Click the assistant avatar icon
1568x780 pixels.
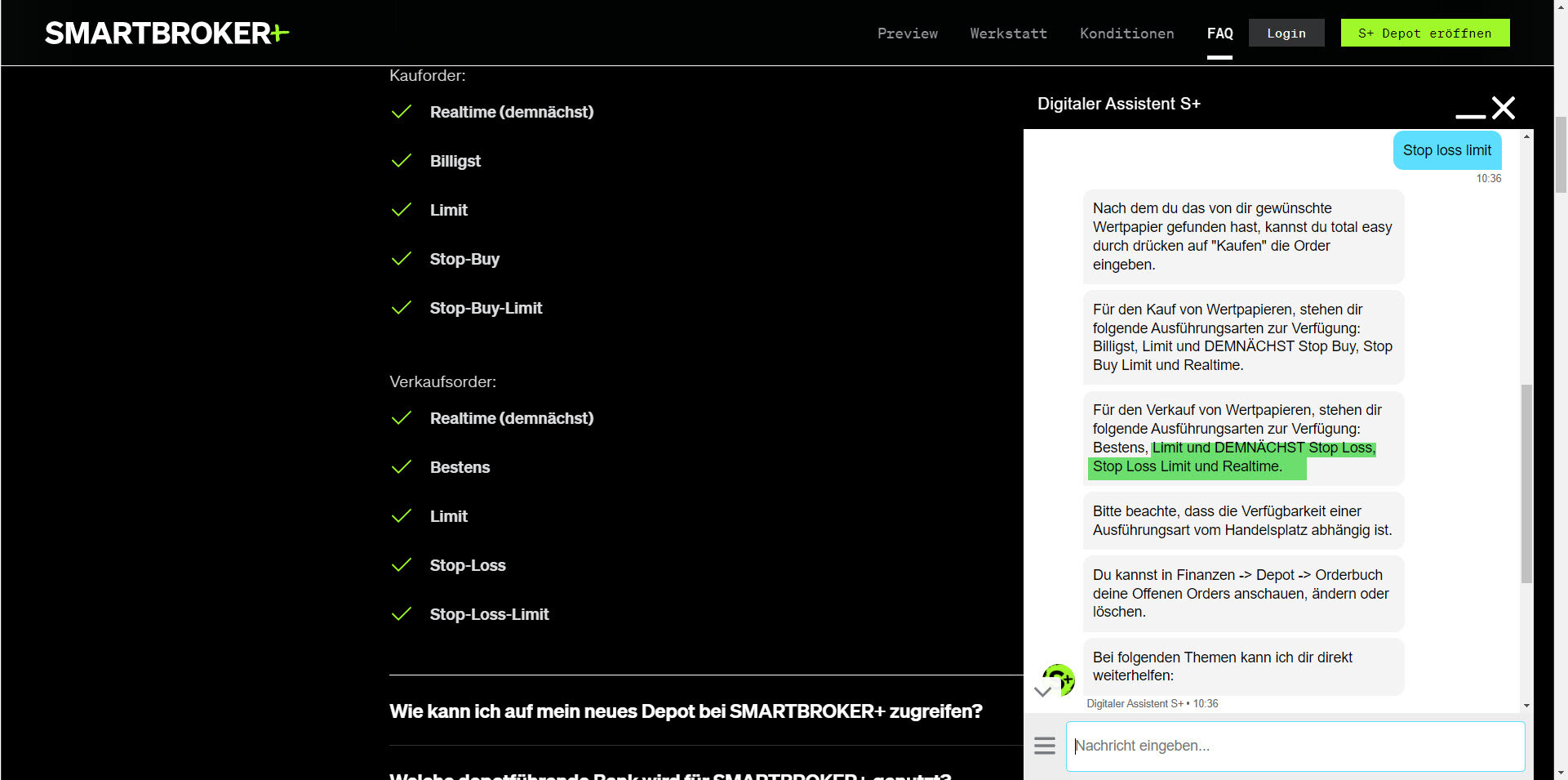click(x=1060, y=680)
